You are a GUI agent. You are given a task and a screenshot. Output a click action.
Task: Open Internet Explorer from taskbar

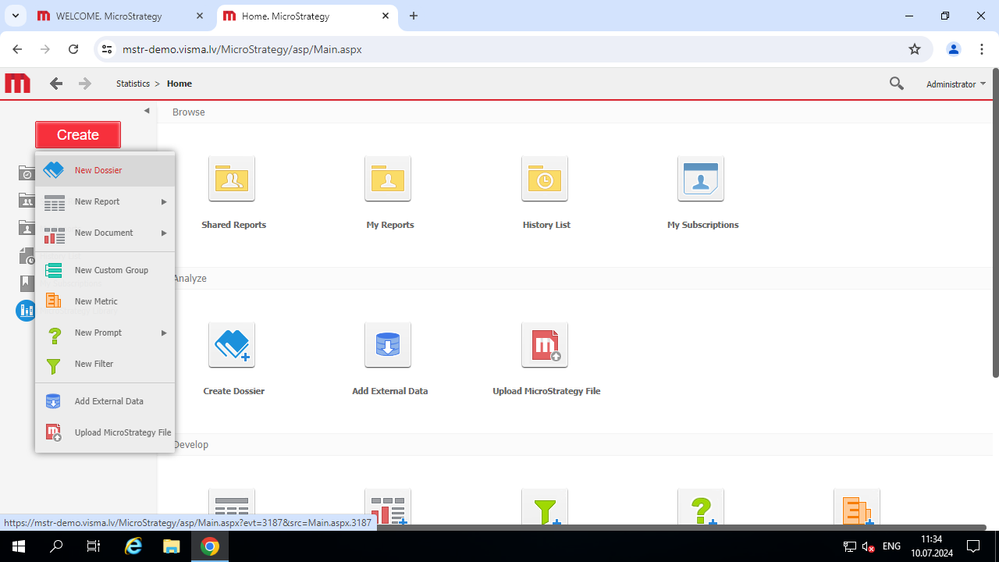(x=133, y=546)
